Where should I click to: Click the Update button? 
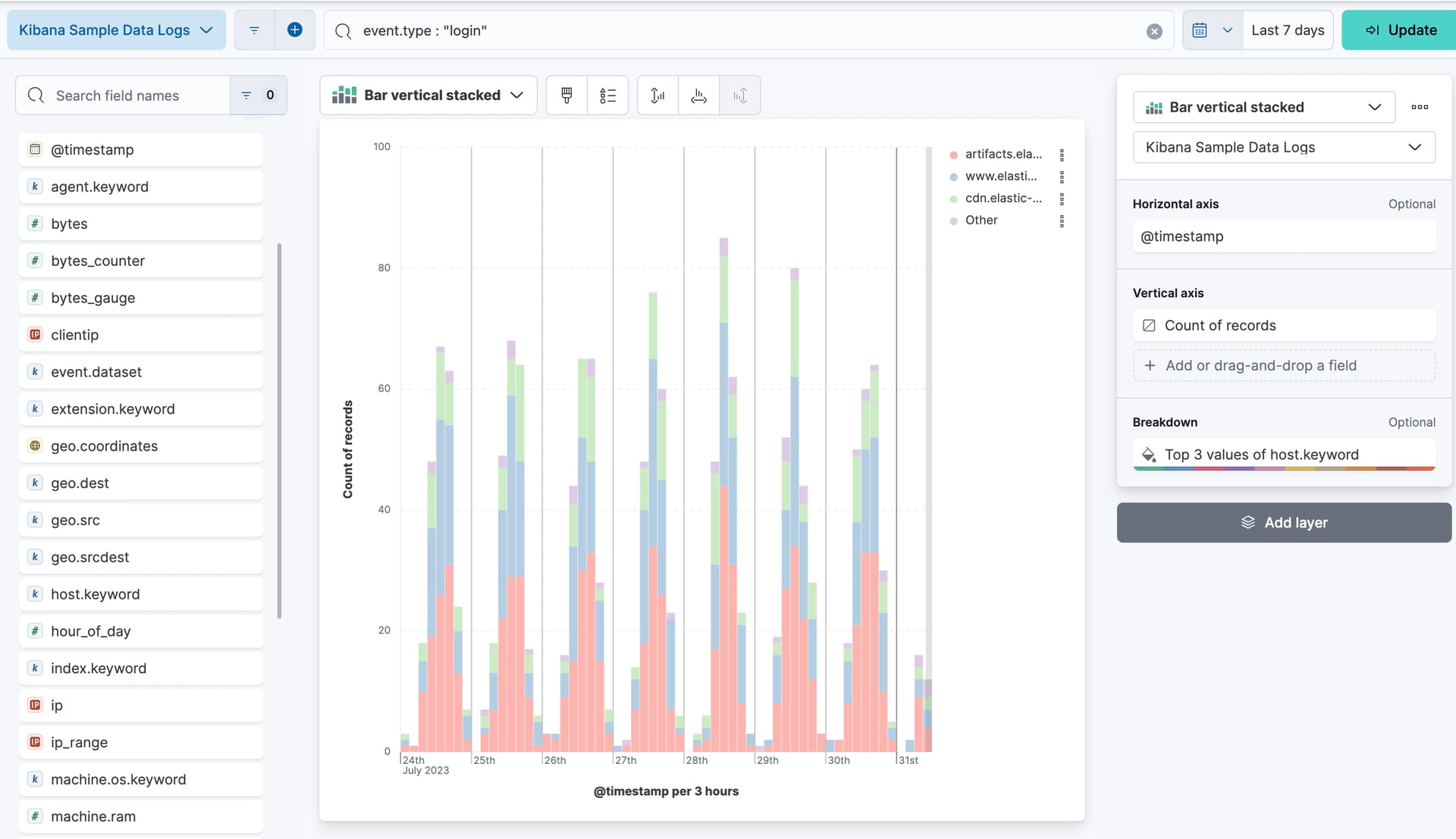tap(1400, 30)
